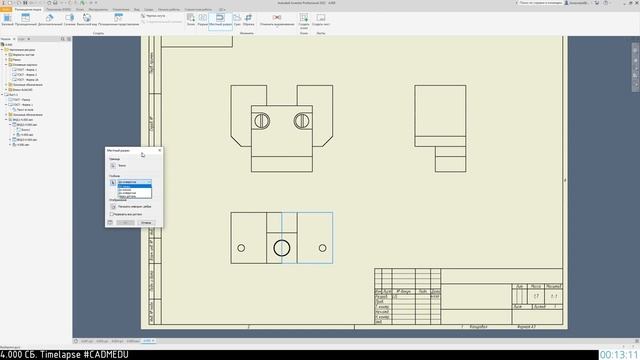Select 'GOST - Frame' under Sheet:1
Viewport: 640px width, 360px height.
pyautogui.click(x=19, y=100)
